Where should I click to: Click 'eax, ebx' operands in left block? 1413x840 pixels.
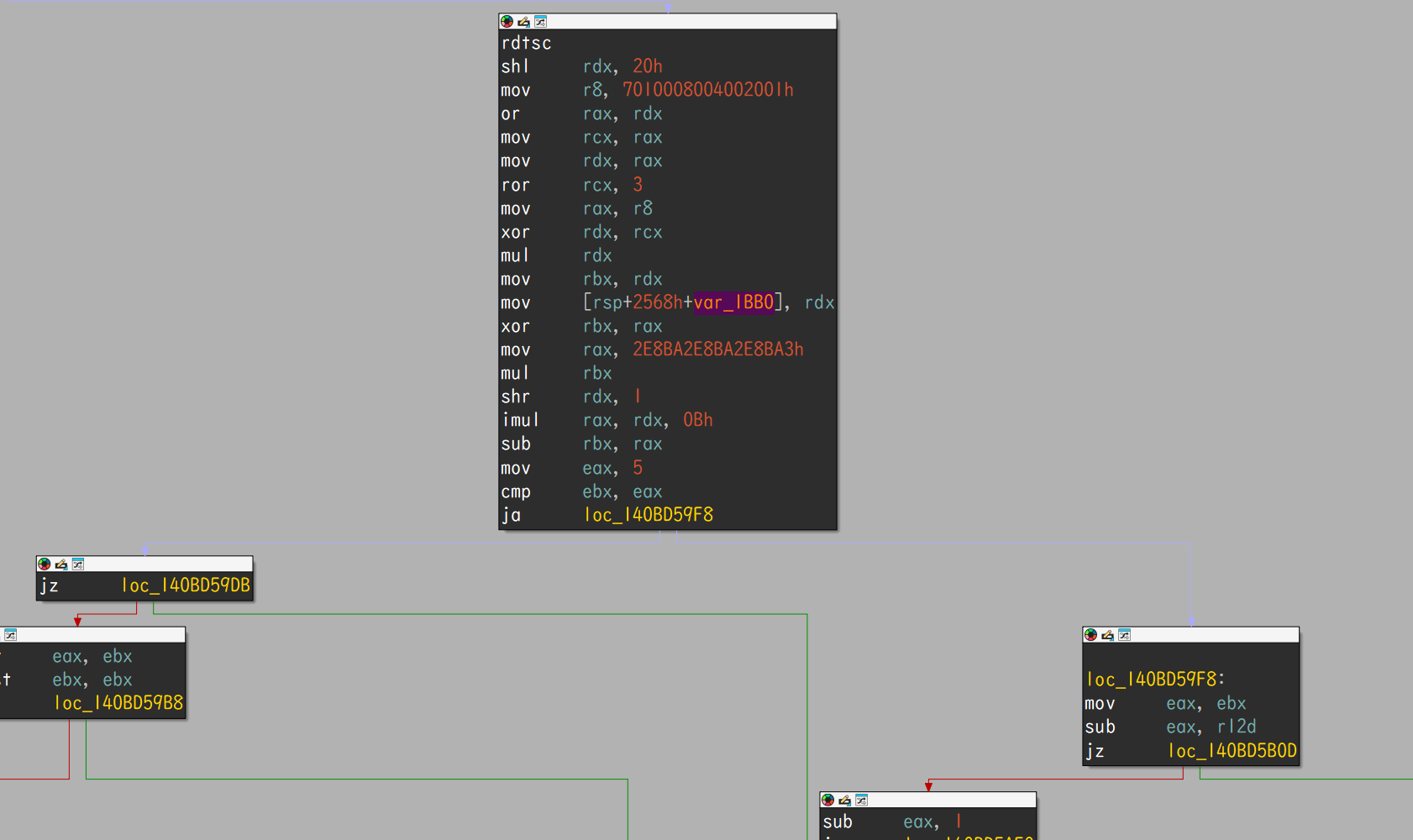tap(92, 656)
